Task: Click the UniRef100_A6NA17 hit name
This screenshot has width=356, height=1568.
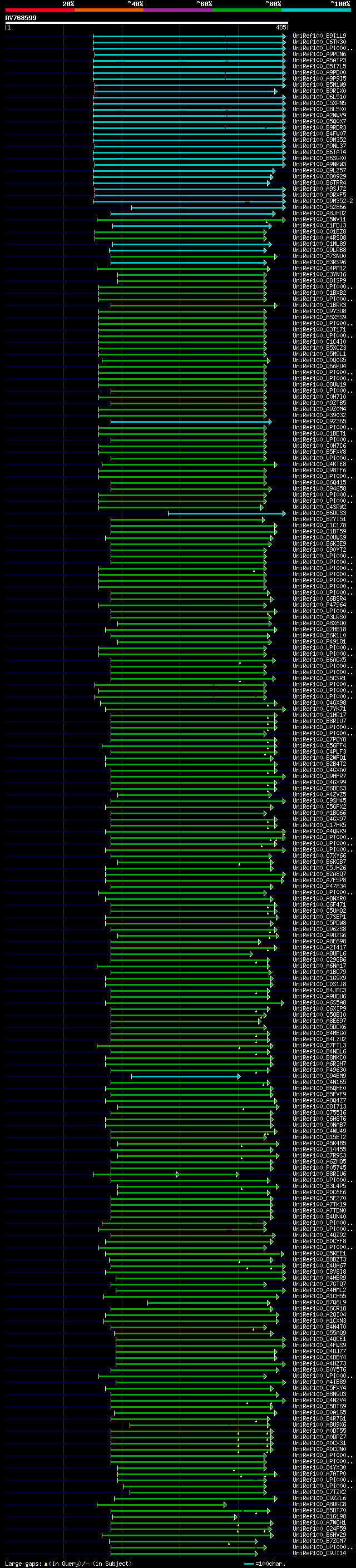Action: click(319, 966)
